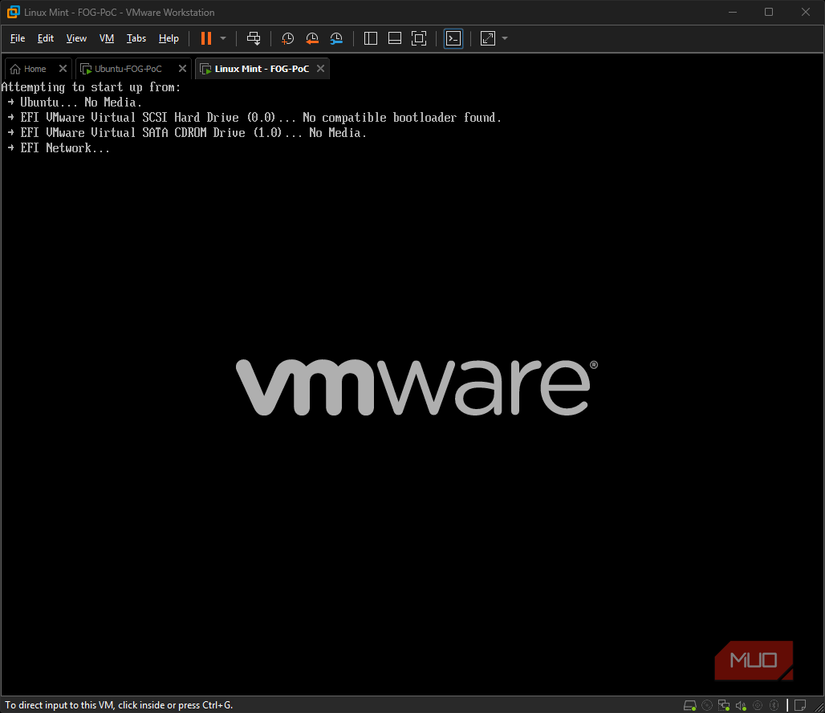The width and height of the screenshot is (825, 713).
Task: Open the snapshot manager
Action: point(336,38)
